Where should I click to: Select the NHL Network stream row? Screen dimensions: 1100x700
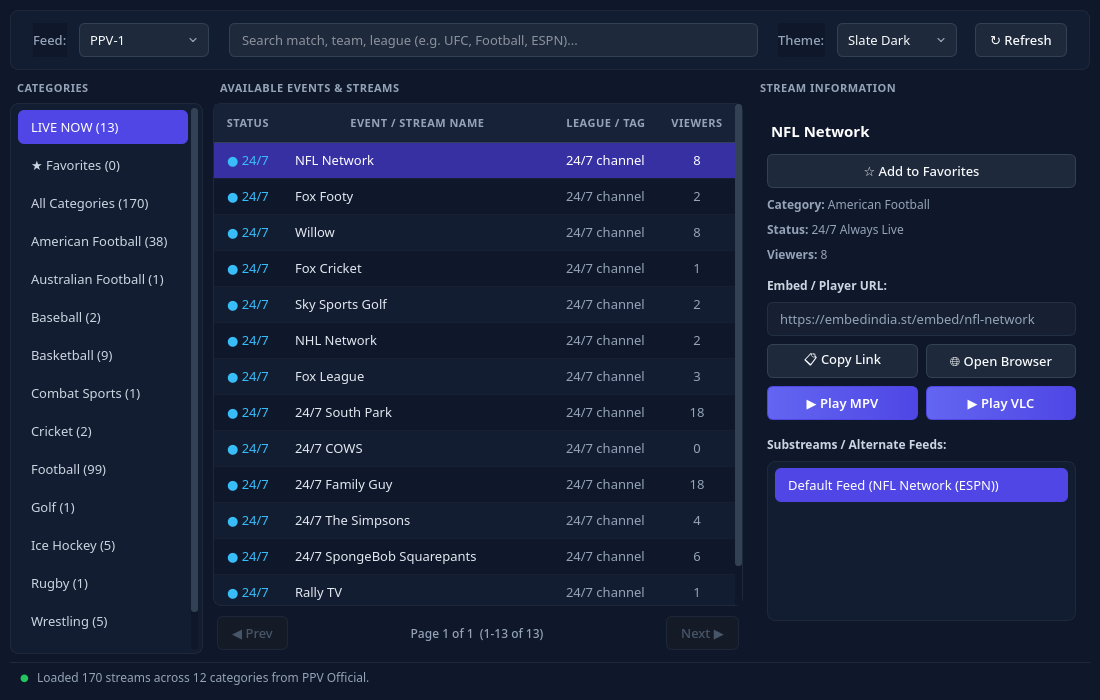(474, 340)
